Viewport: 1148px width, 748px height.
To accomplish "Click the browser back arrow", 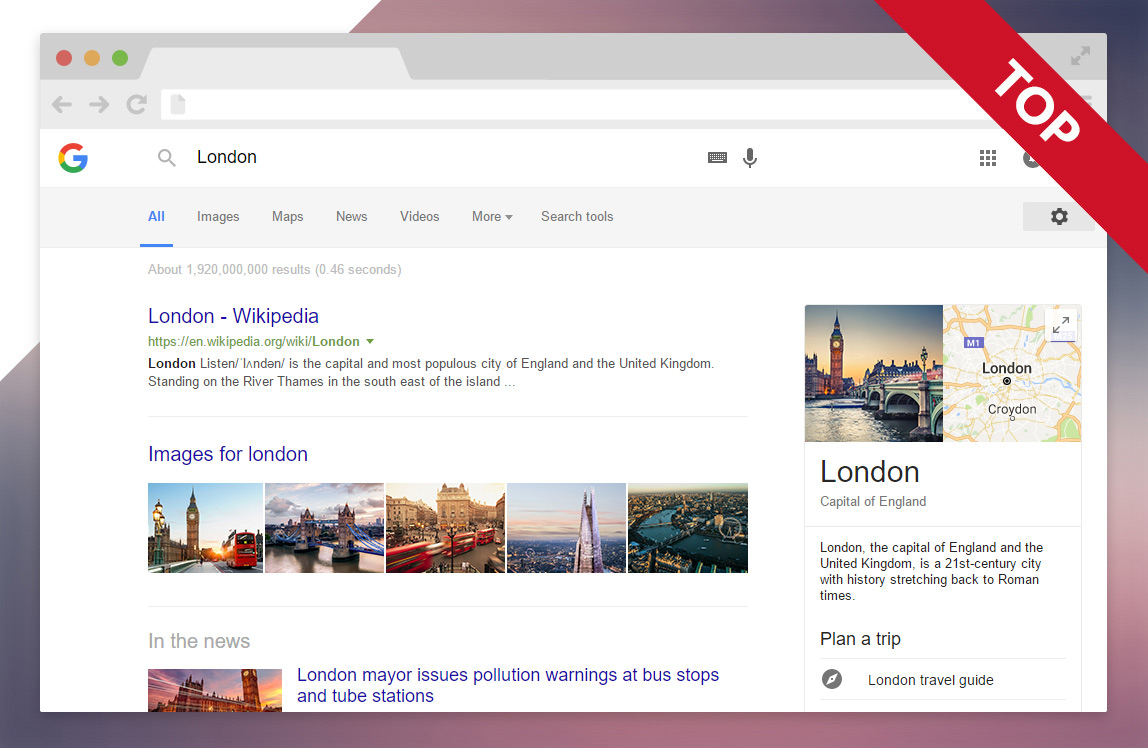I will tap(62, 105).
